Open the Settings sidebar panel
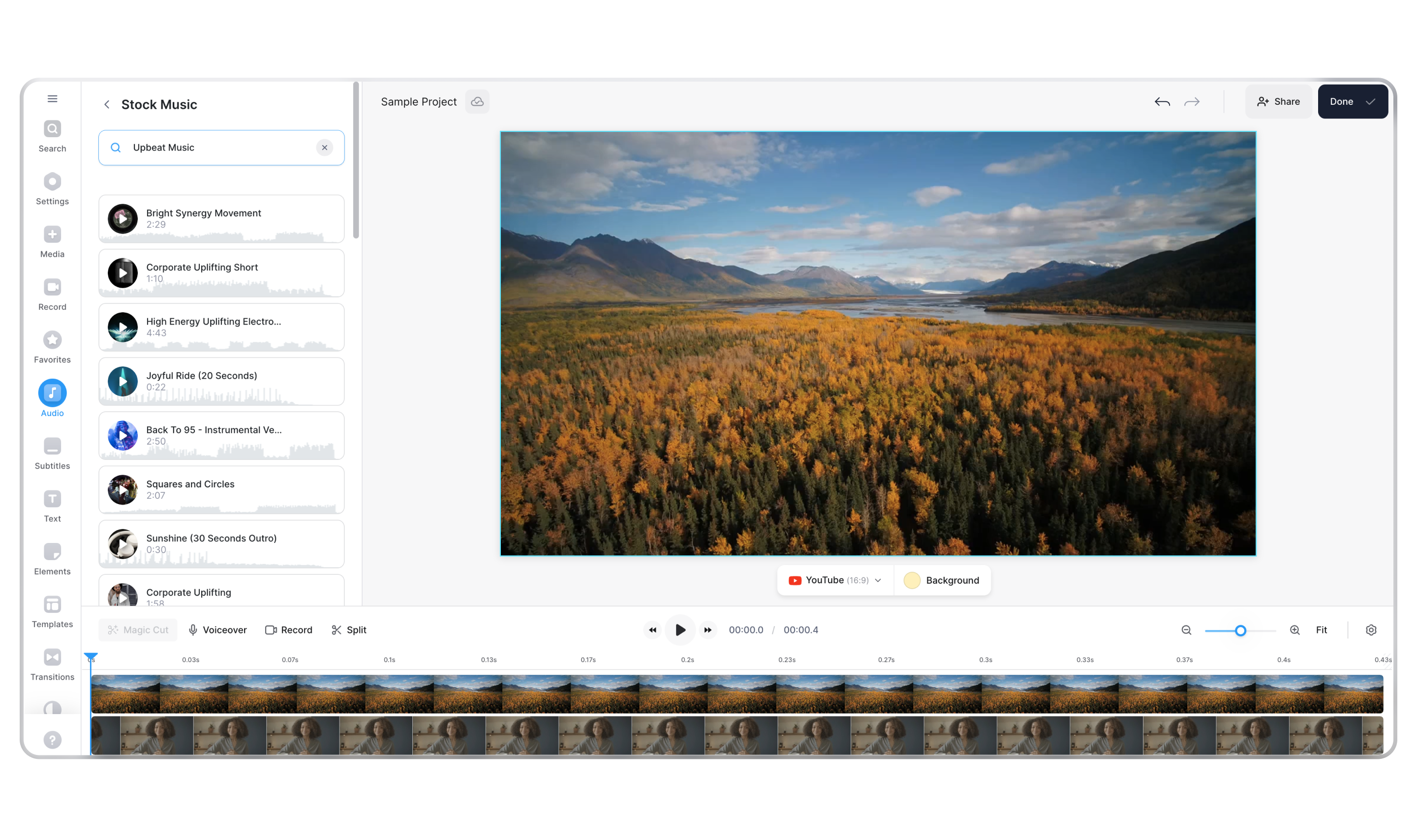This screenshot has height=840, width=1417. pos(52,189)
